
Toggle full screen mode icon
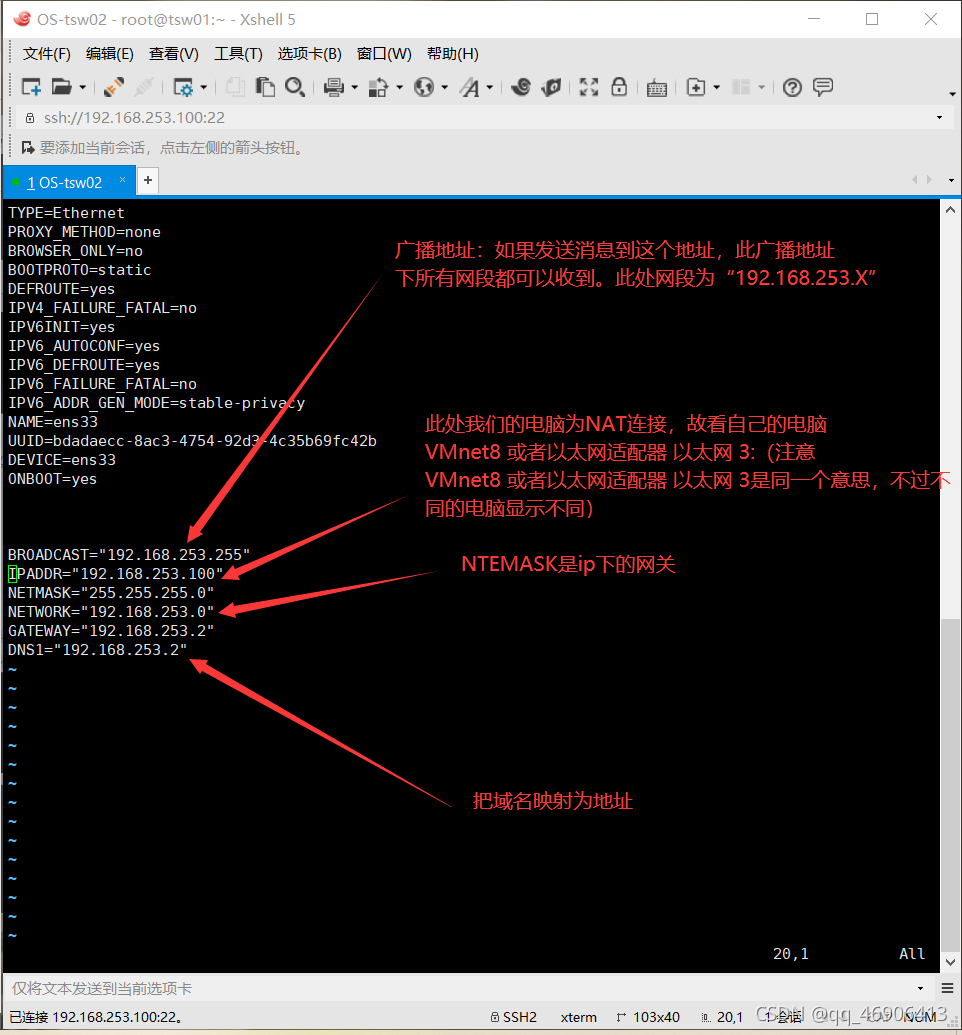(x=589, y=87)
